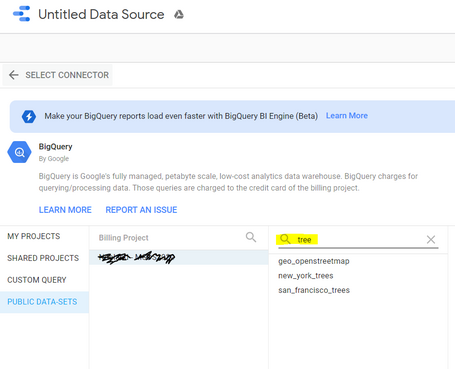Open the Billing Project search icon
This screenshot has height=369, width=455.
tap(251, 237)
